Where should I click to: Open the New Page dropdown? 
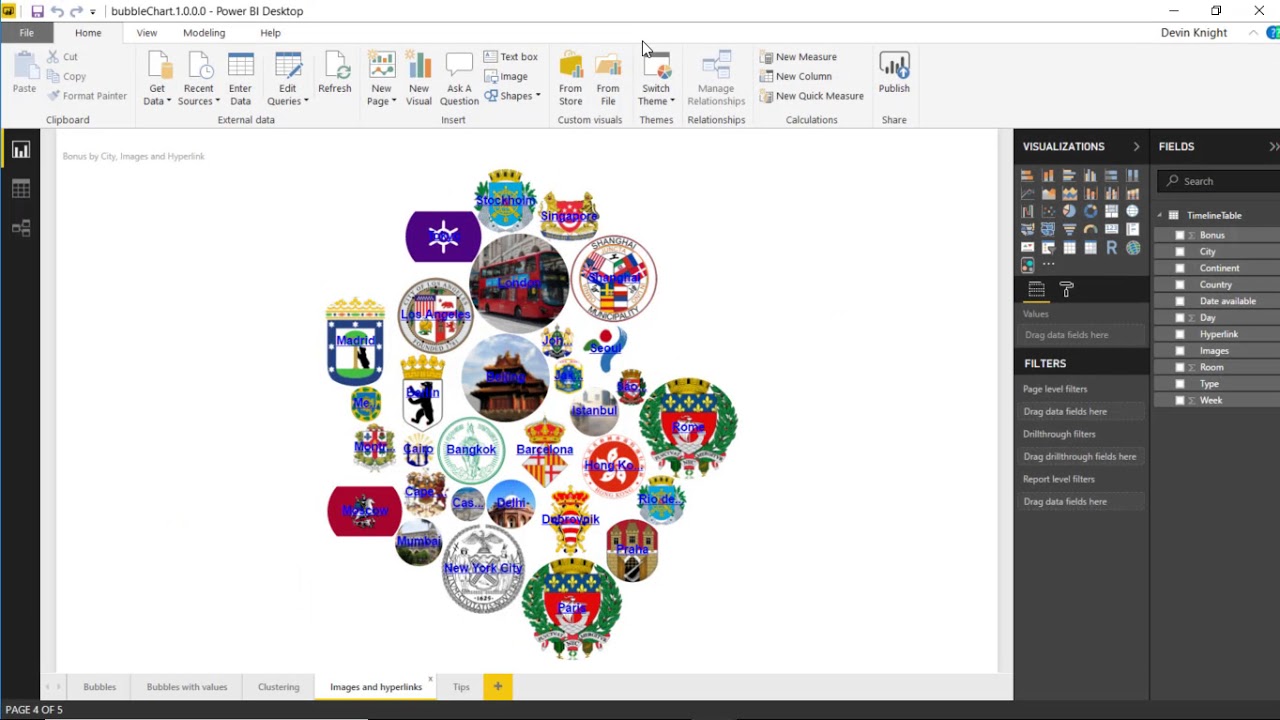[x=381, y=79]
